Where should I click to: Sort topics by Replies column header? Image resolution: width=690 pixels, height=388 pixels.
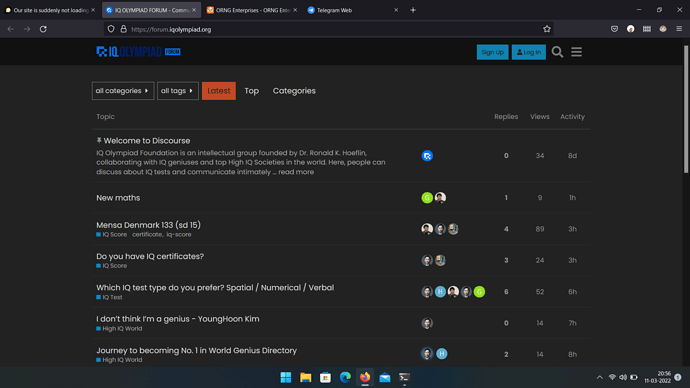tap(506, 117)
